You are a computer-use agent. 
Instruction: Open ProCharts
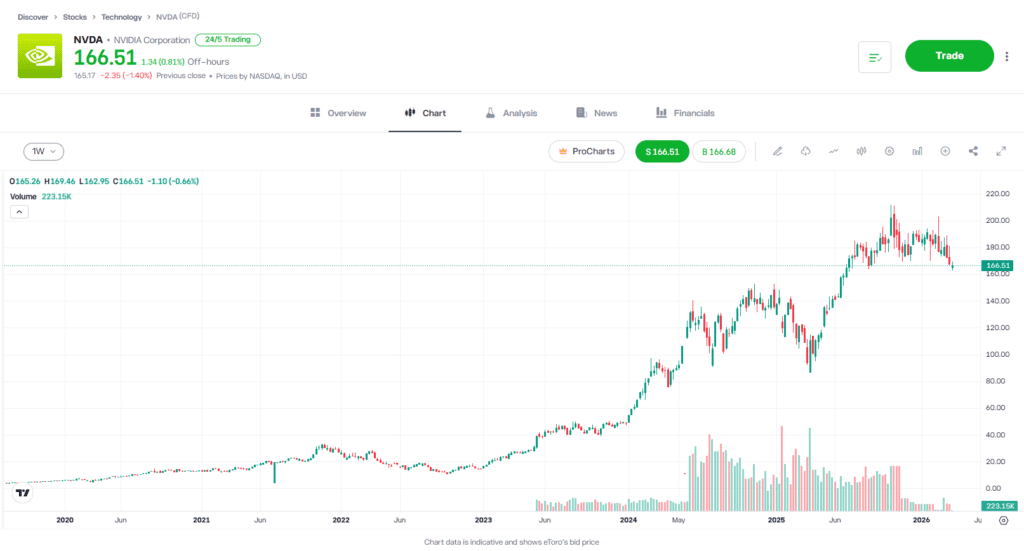[586, 151]
